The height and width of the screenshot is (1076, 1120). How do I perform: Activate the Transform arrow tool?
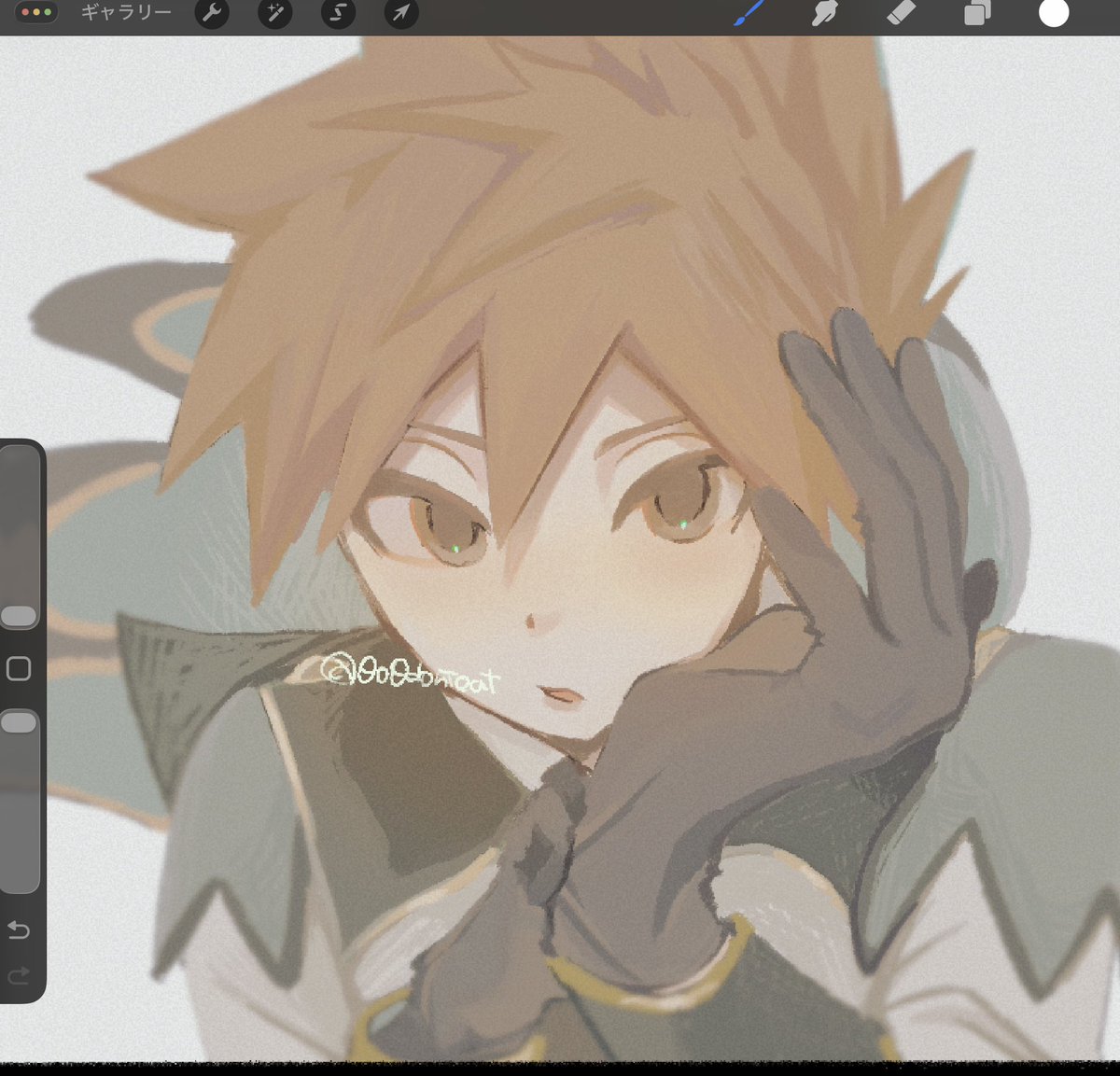(x=401, y=13)
